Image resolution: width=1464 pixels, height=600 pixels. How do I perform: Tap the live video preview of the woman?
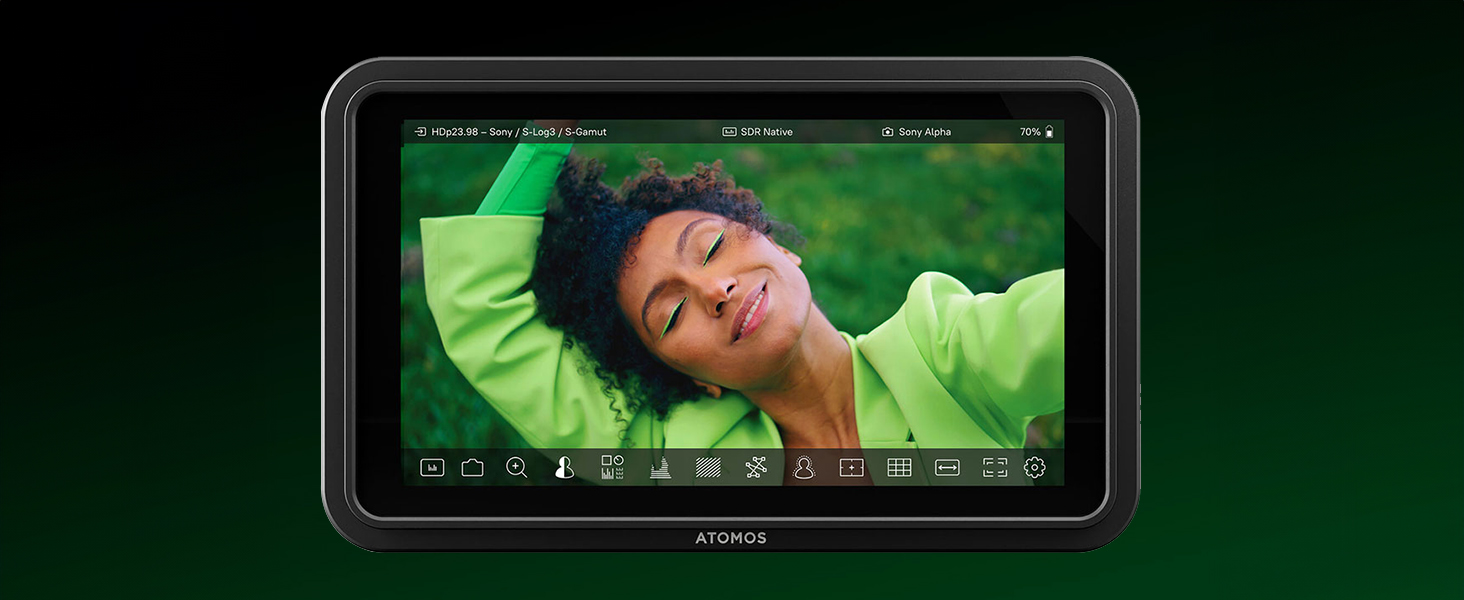pos(733,296)
